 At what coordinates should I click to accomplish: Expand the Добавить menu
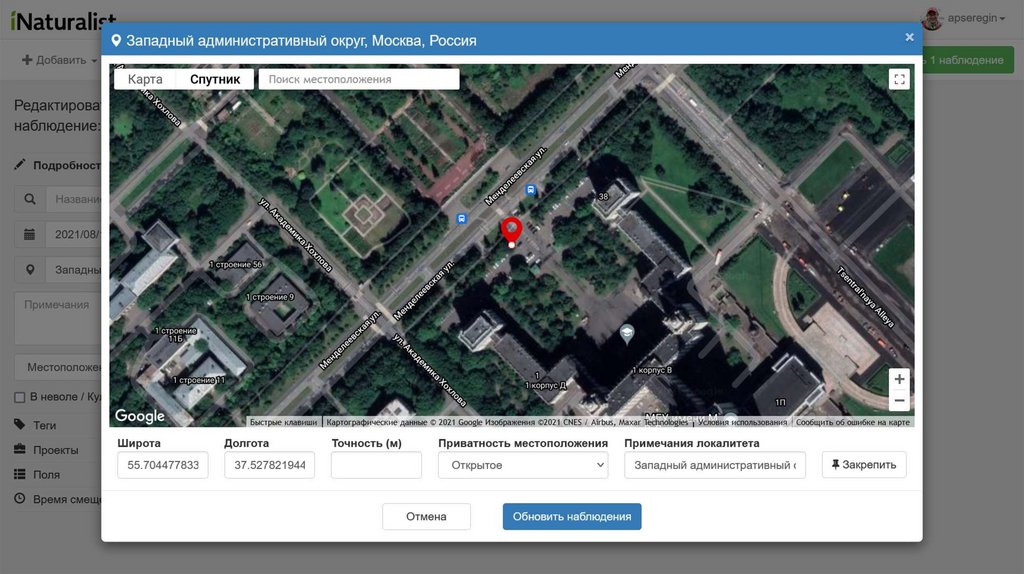pyautogui.click(x=59, y=60)
